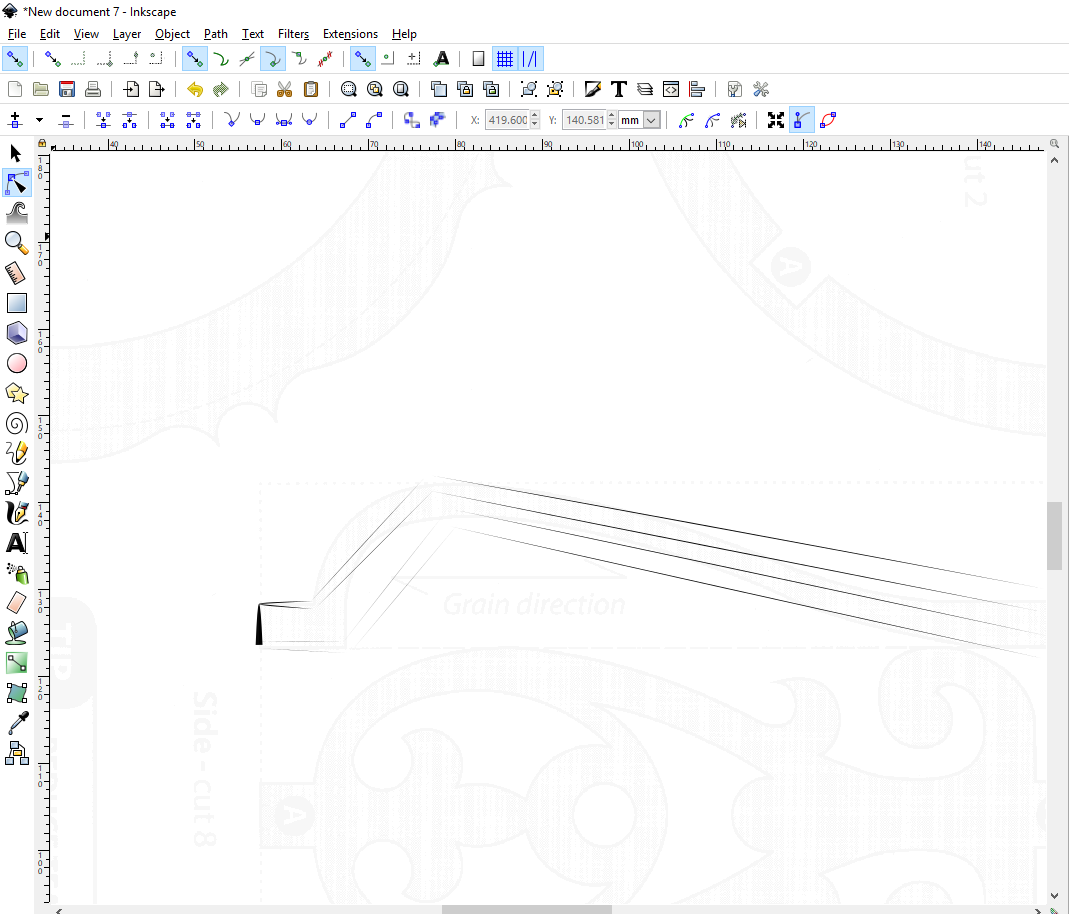Open the zoom menu at ruler corner
Image resolution: width=1069 pixels, height=914 pixels.
pyautogui.click(x=1054, y=144)
